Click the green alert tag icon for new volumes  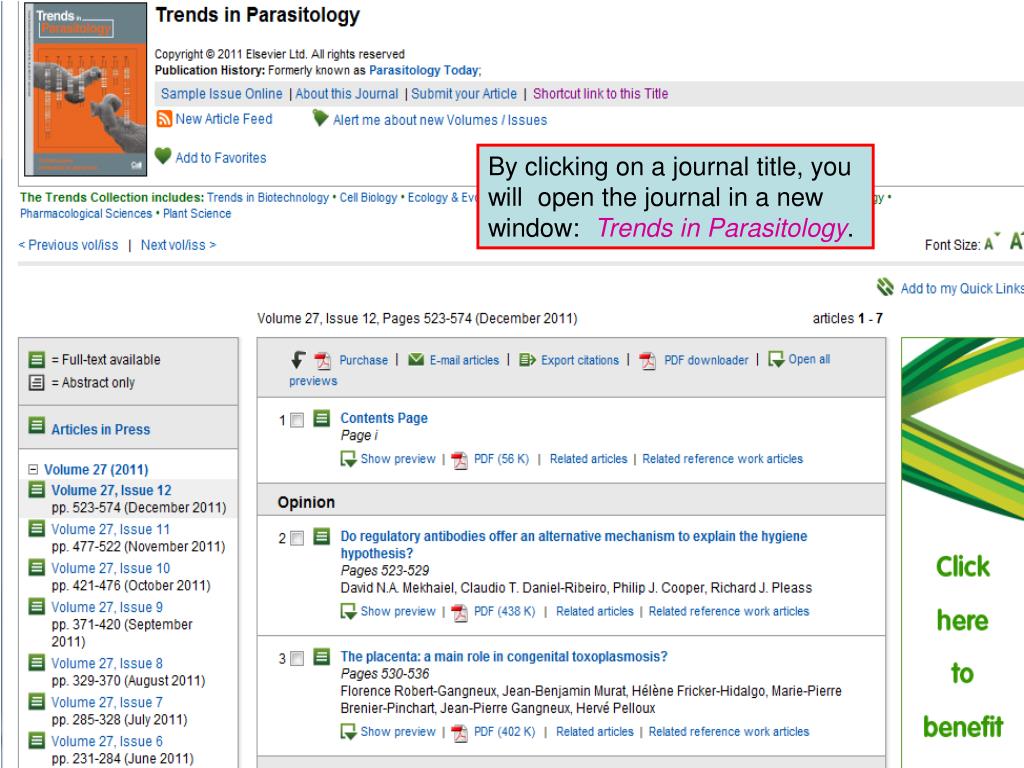coord(320,118)
